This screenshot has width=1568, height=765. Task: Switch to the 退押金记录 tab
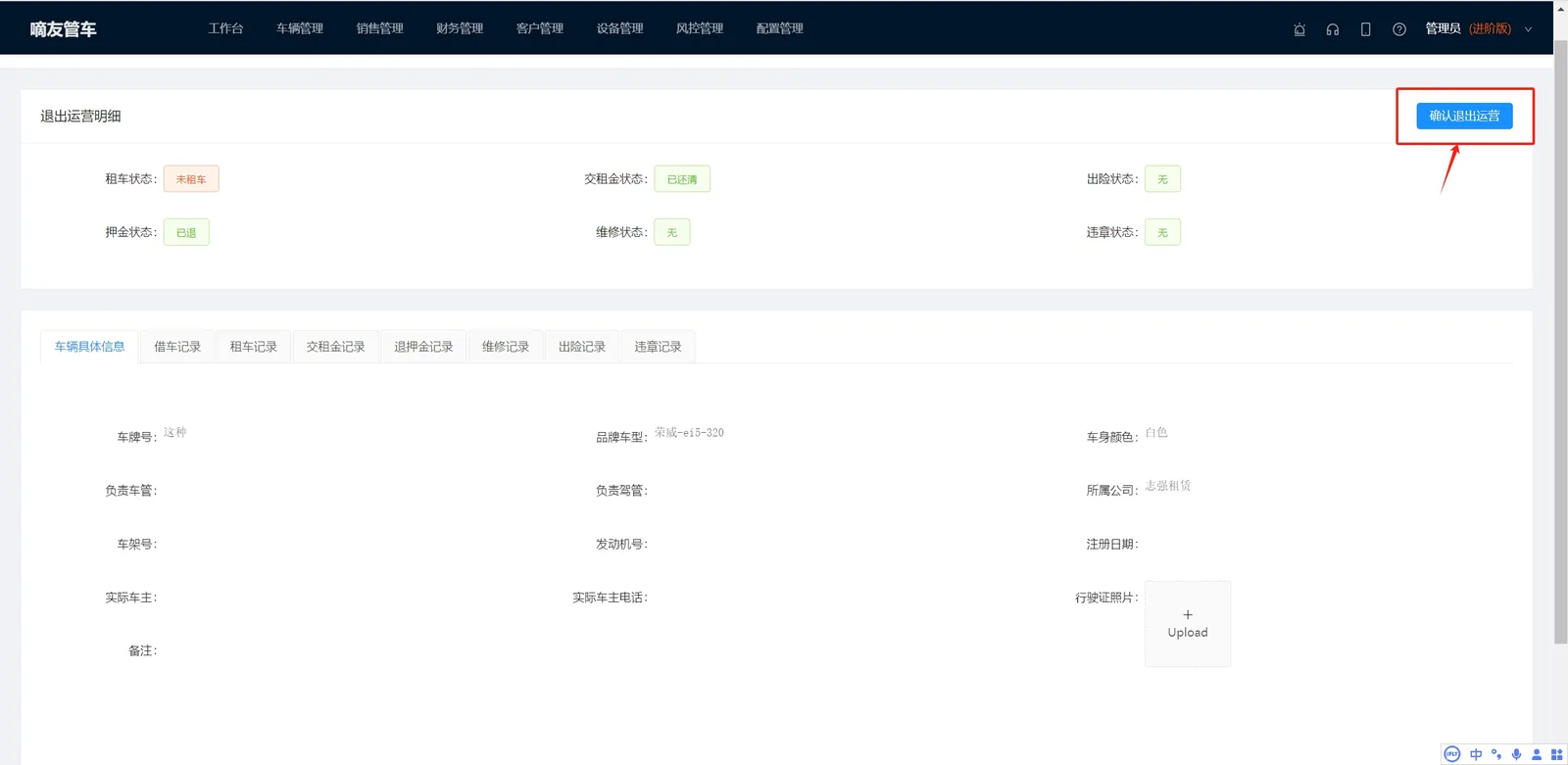point(423,347)
